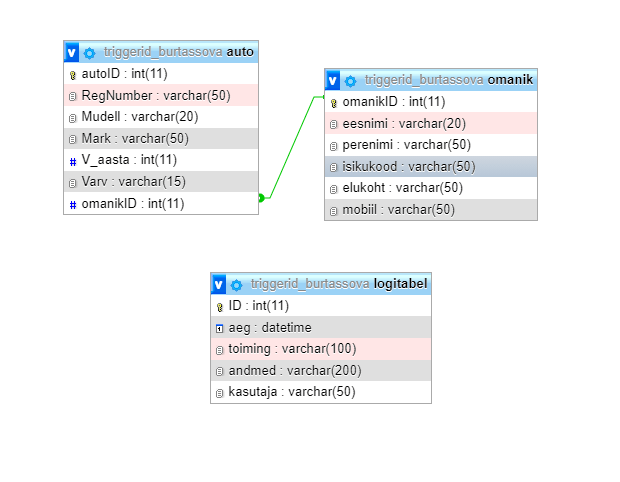The width and height of the screenshot is (620, 482).
Task: Click the gear icon on omanik table
Action: [350, 80]
